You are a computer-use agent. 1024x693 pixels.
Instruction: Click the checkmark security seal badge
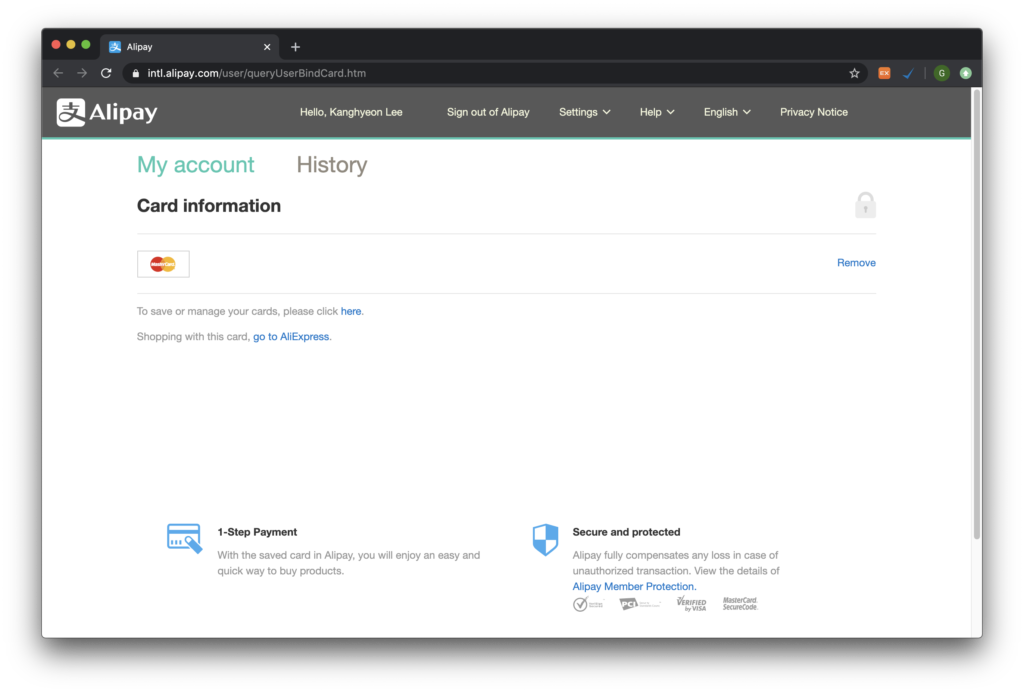pos(588,604)
